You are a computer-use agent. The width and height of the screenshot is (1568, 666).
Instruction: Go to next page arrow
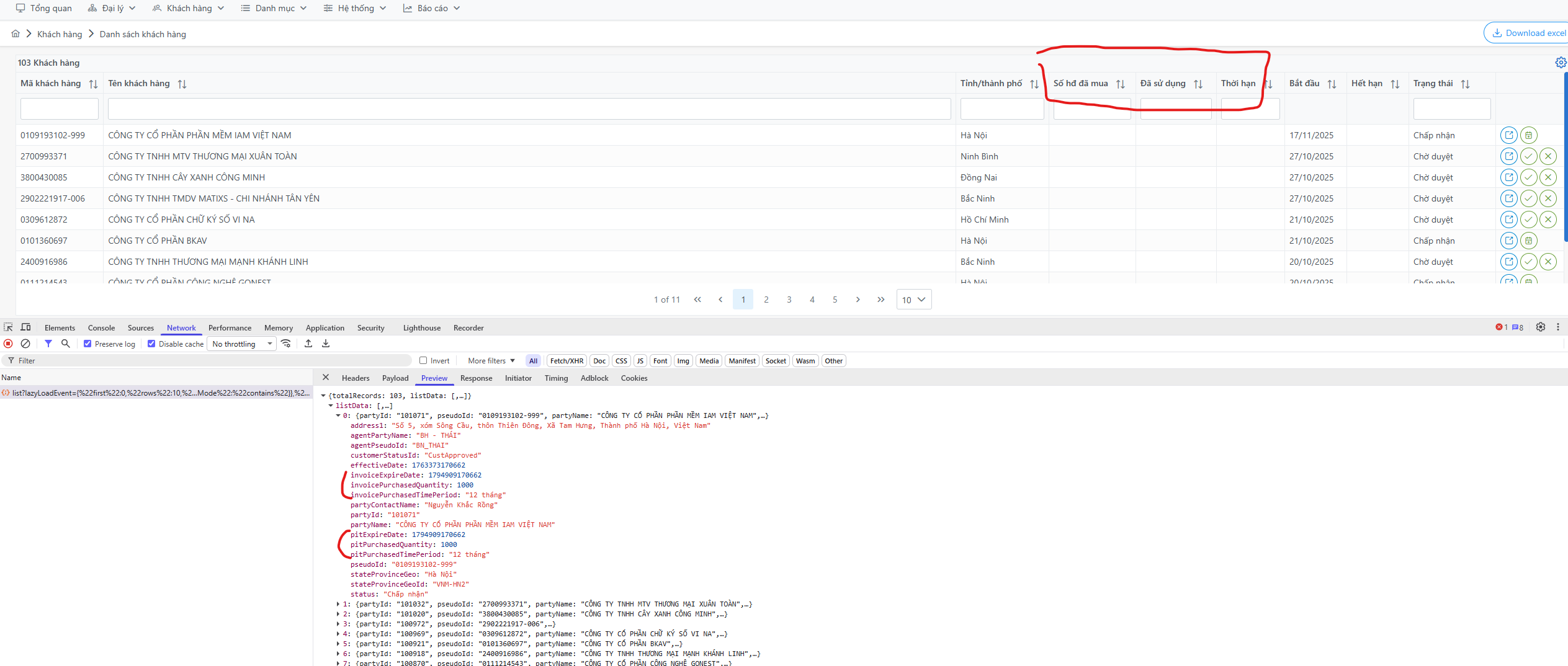tap(858, 300)
